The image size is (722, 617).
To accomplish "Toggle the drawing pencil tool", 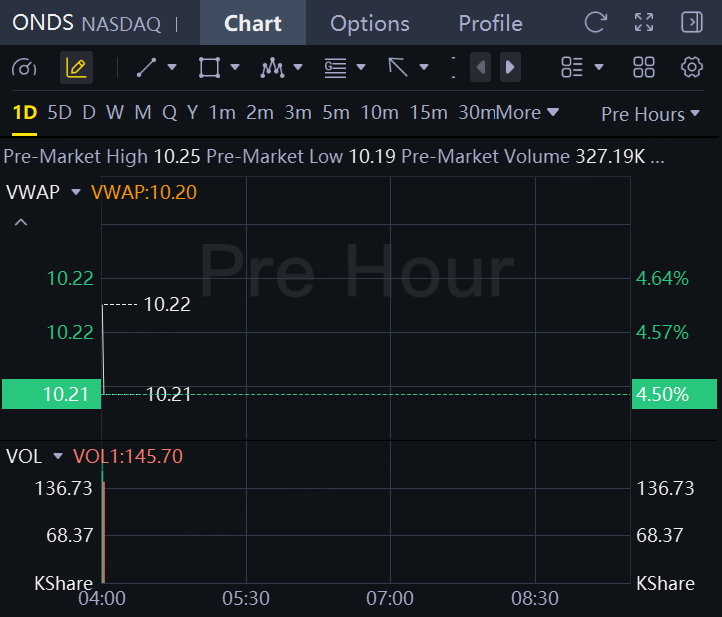I will 76,68.
